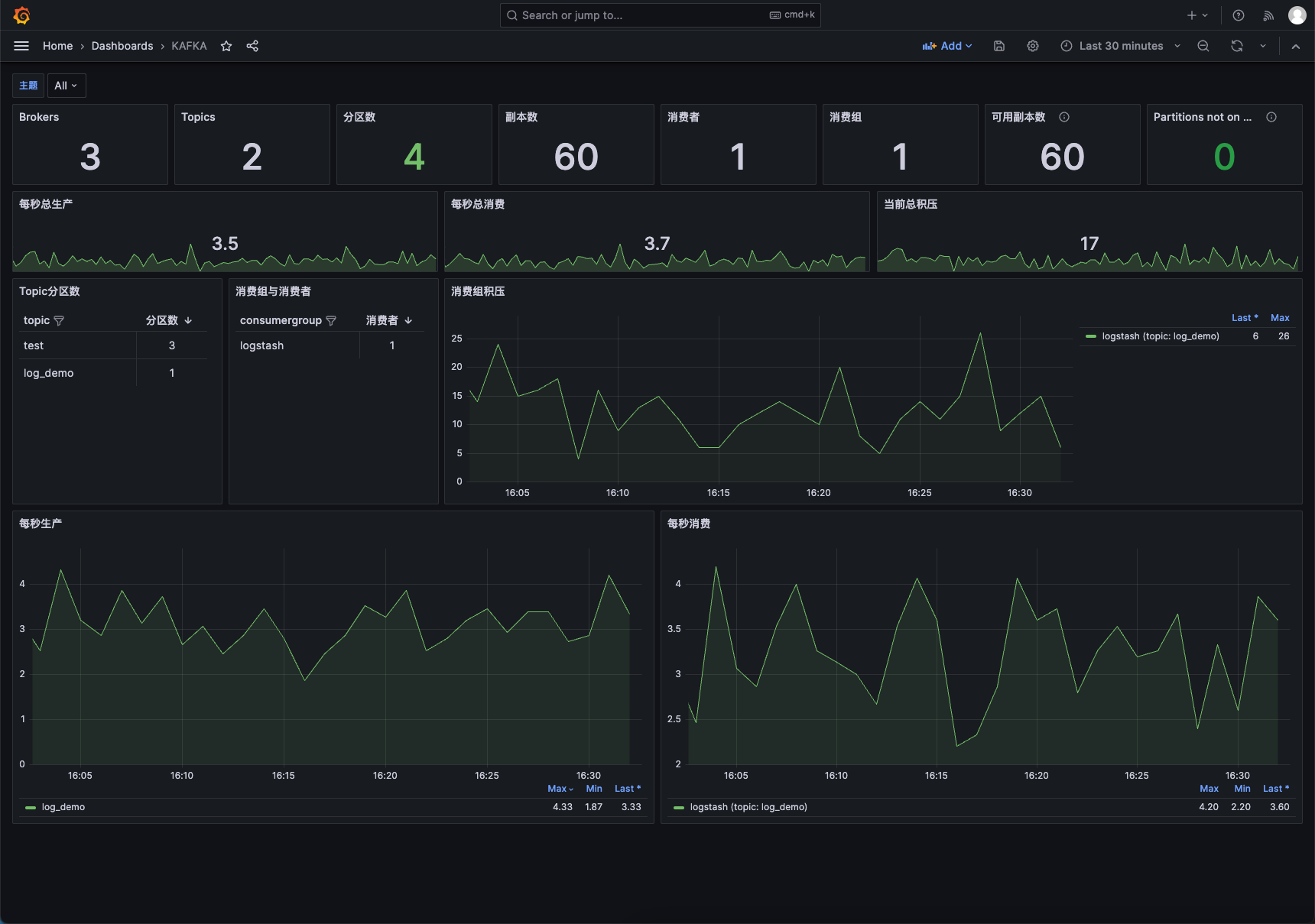Sort 每秒消费 legend by Min
Viewport: 1315px width, 924px height.
coord(1242,789)
